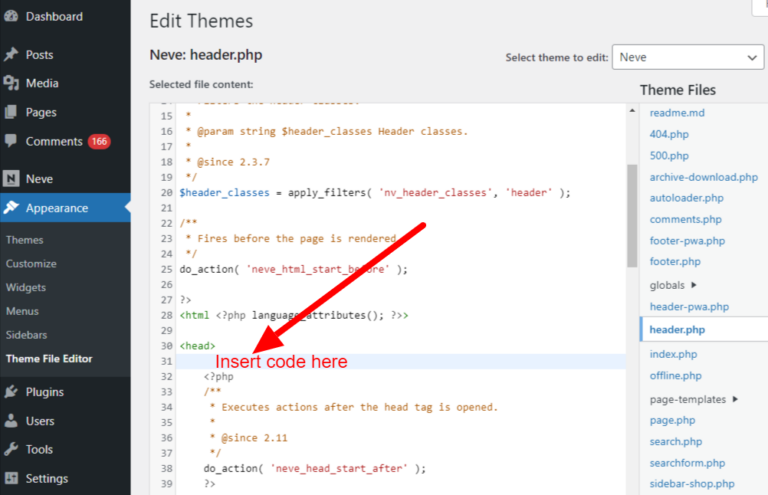Viewport: 768px width, 495px height.
Task: Click the Tools wrench icon
Action: (x=11, y=450)
